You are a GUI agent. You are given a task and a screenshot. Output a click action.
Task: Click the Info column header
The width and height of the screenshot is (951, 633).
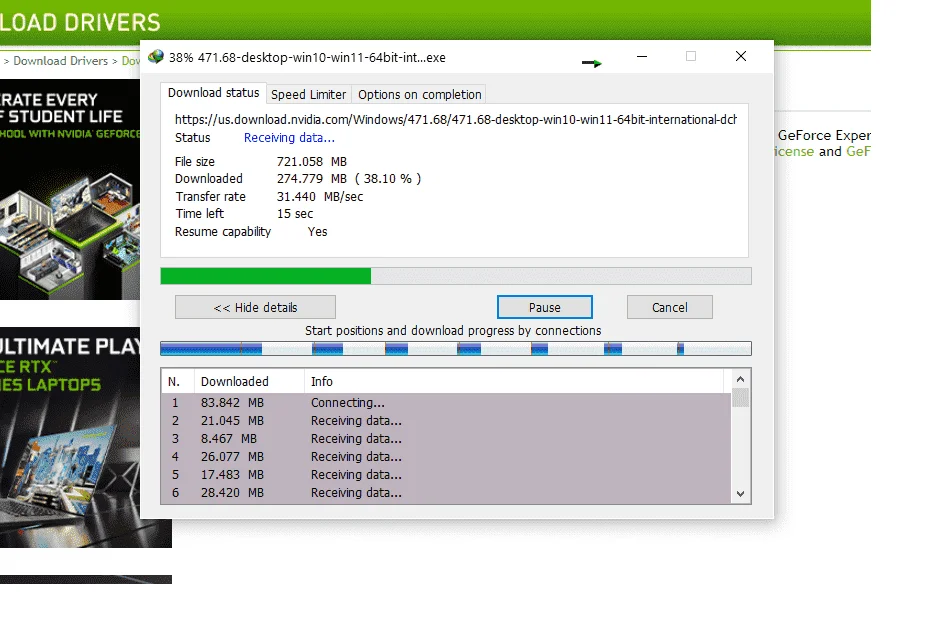point(514,381)
